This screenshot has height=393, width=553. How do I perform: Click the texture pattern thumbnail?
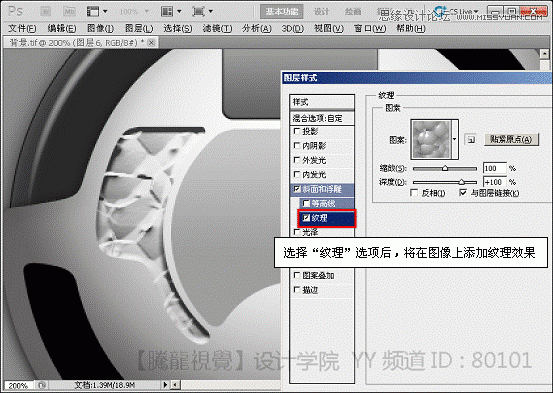point(432,139)
